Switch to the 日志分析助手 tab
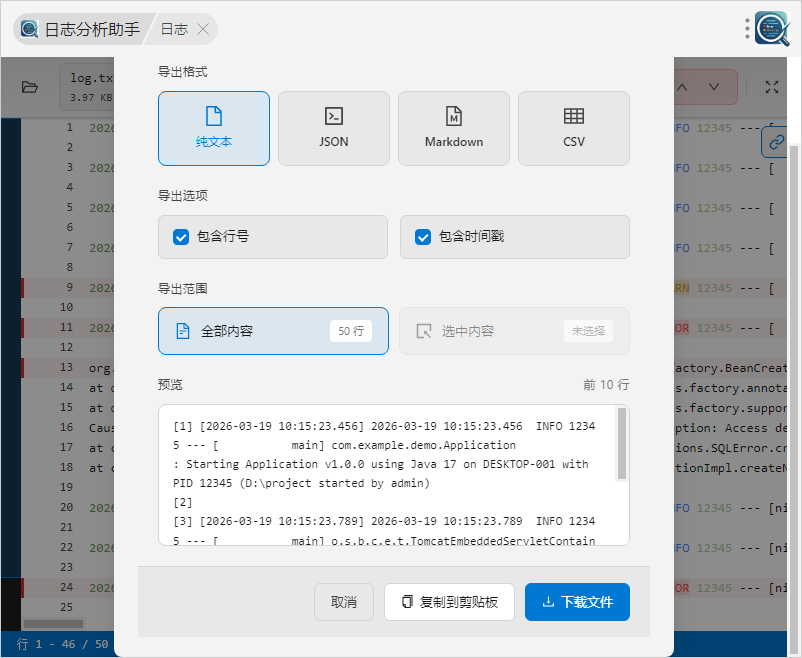 pos(81,29)
